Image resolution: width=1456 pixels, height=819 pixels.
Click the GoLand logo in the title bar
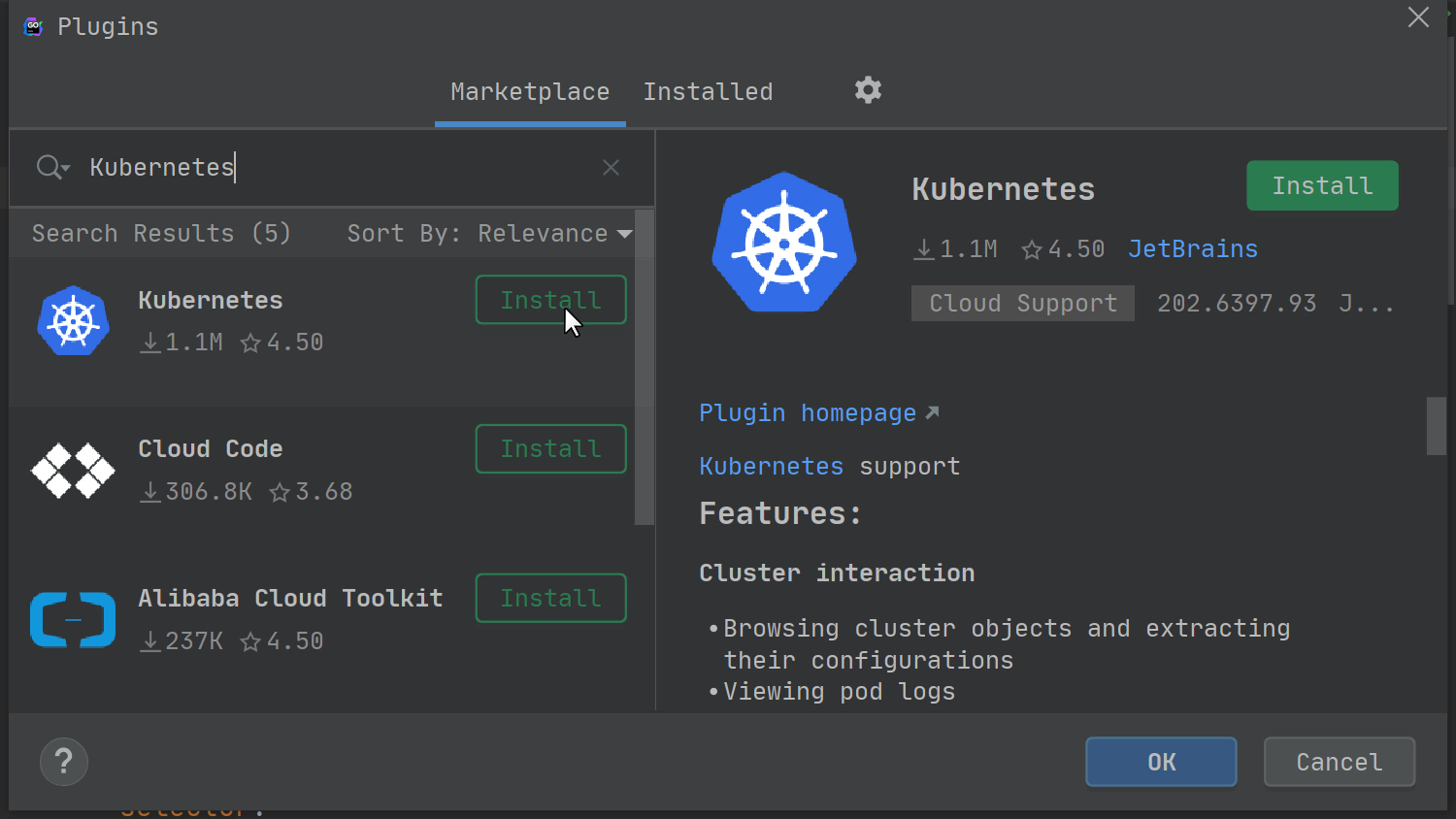32,26
